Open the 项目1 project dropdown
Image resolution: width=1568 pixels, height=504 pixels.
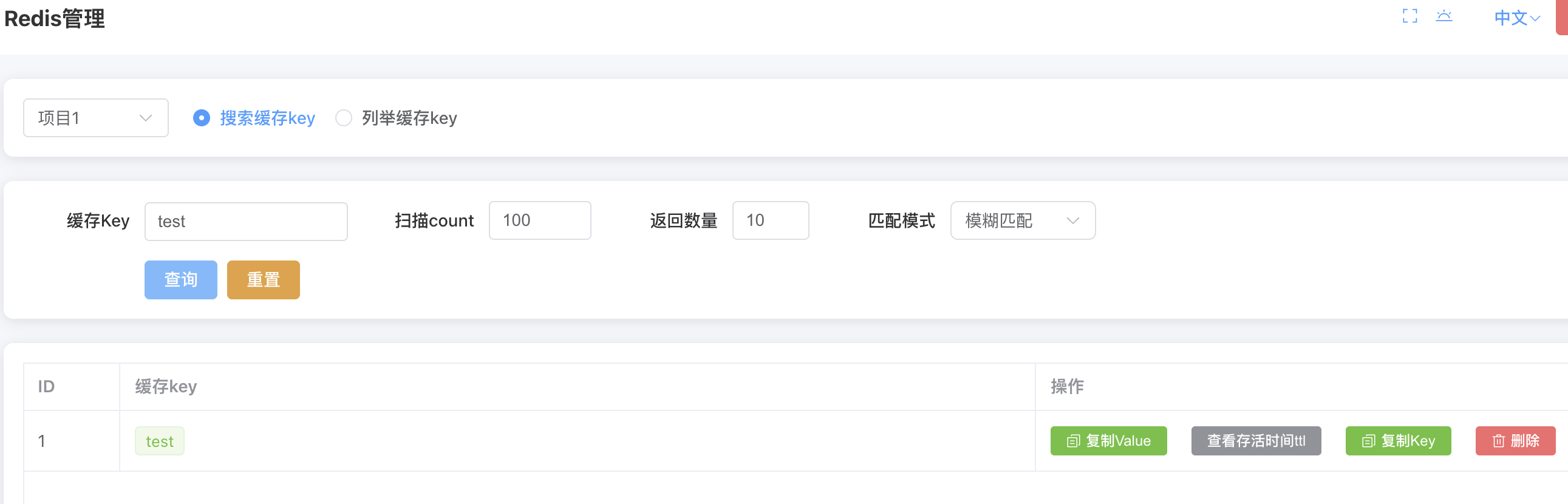(x=95, y=117)
